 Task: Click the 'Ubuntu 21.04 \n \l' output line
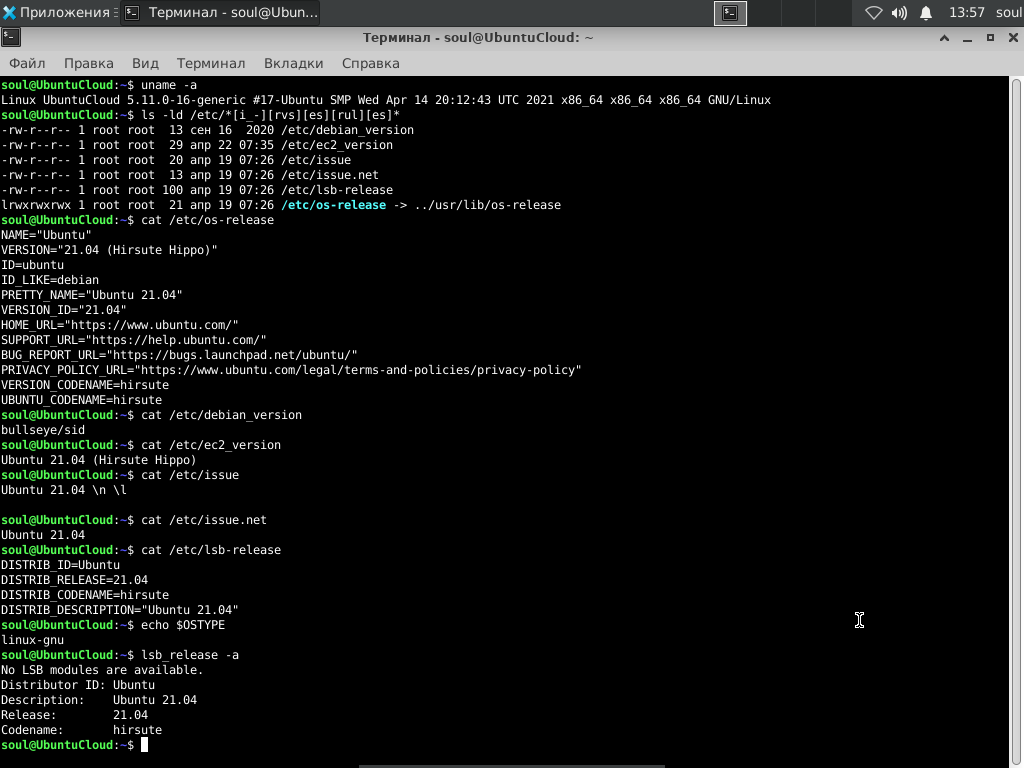coord(64,490)
